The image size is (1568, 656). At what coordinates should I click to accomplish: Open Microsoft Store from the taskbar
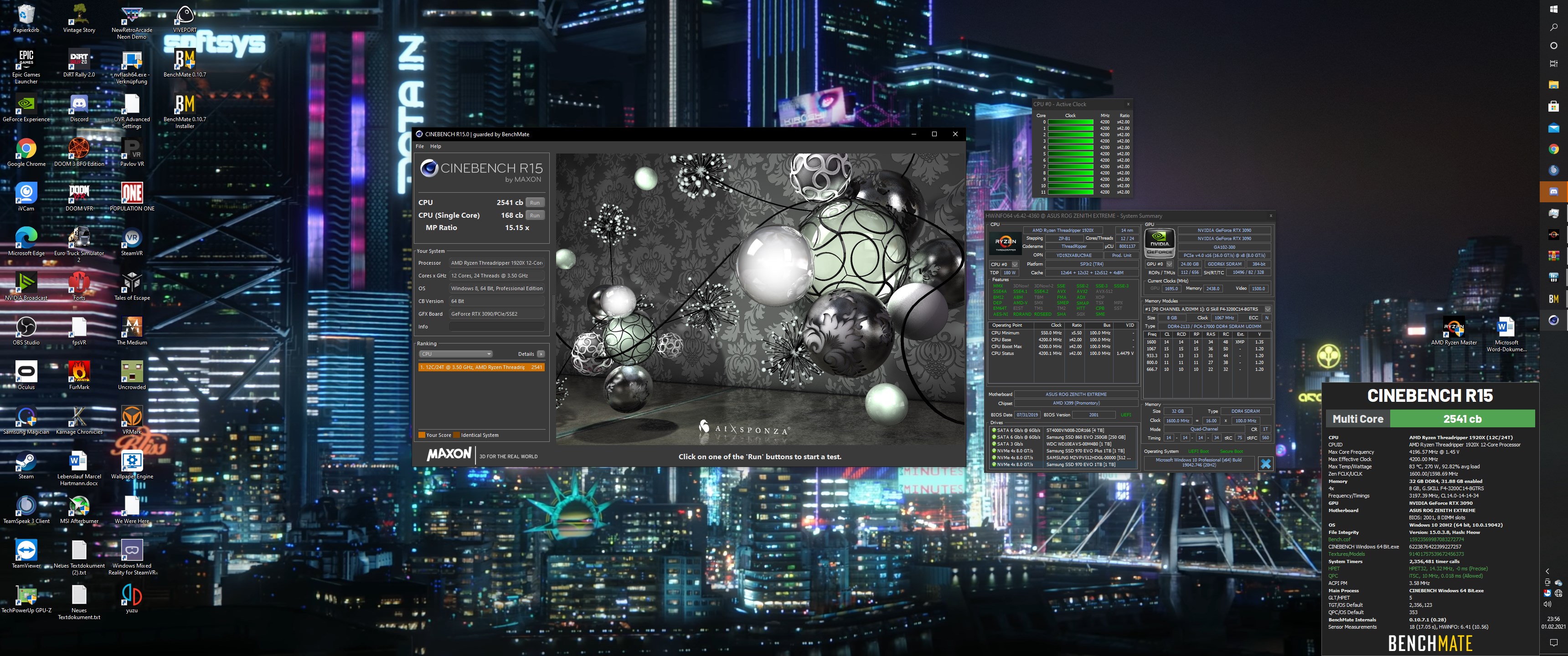1553,107
